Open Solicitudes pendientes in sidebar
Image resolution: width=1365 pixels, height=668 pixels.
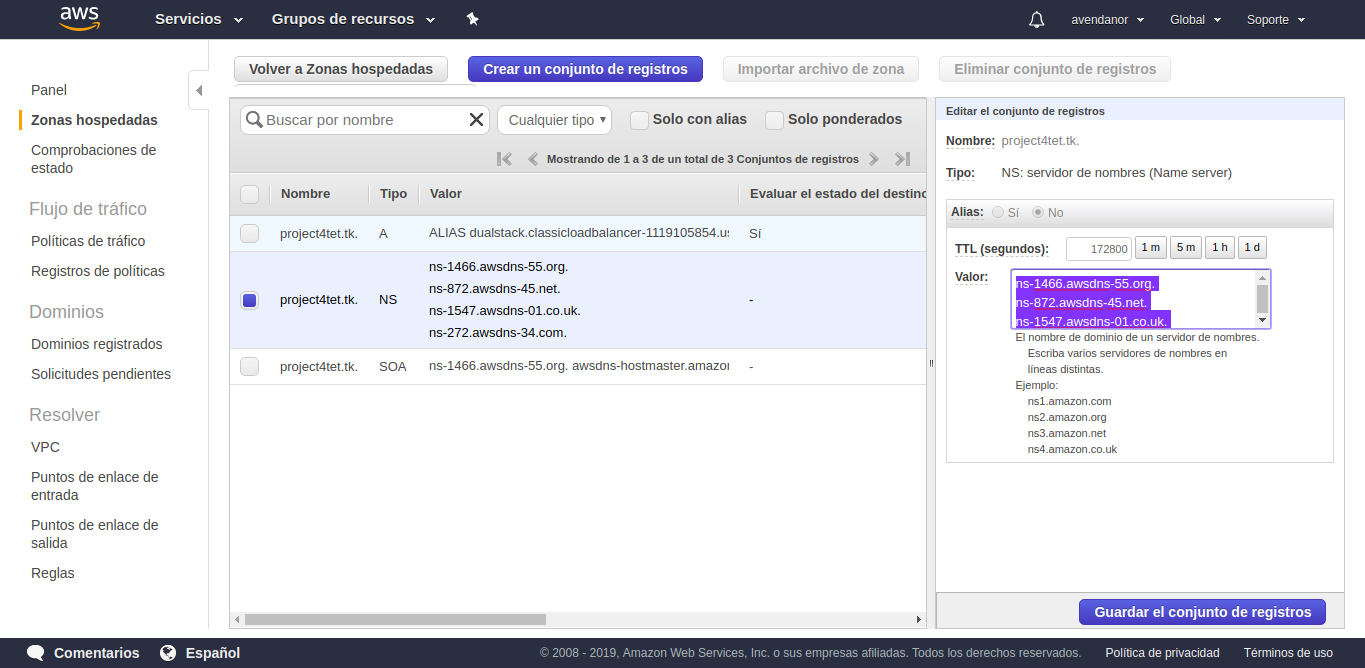tap(101, 374)
